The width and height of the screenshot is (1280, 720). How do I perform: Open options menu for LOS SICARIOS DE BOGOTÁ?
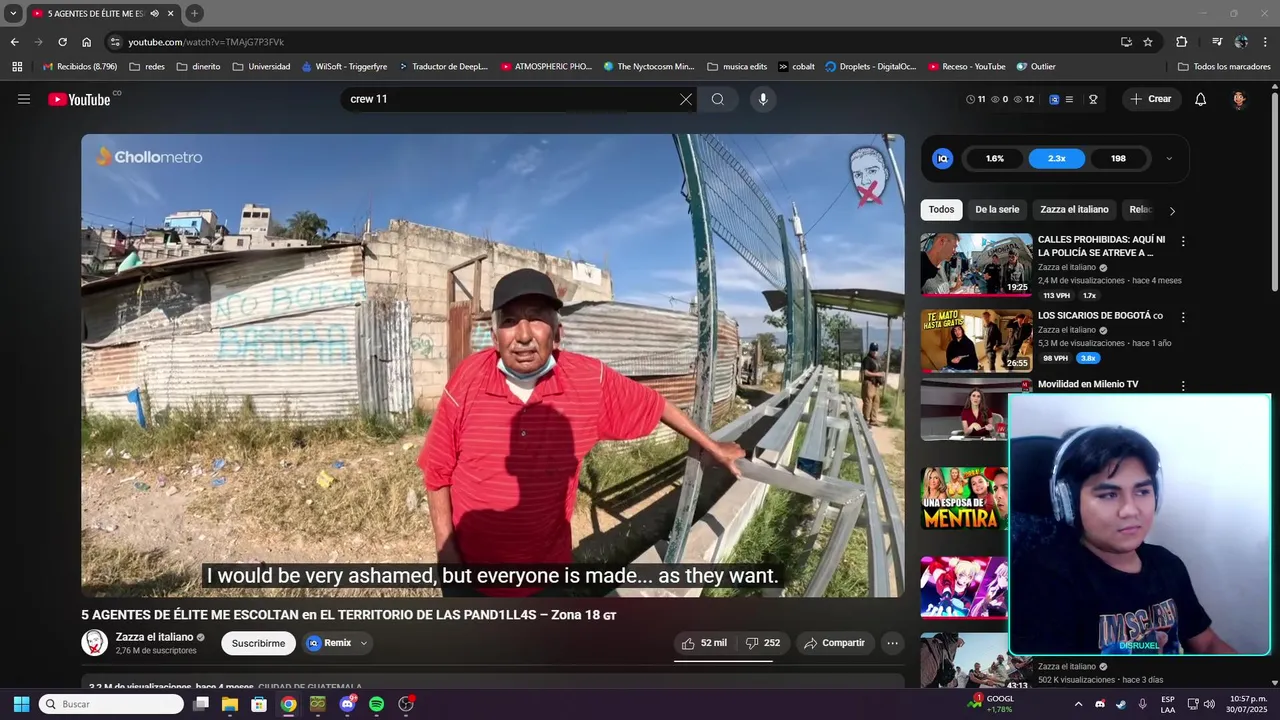1183,317
